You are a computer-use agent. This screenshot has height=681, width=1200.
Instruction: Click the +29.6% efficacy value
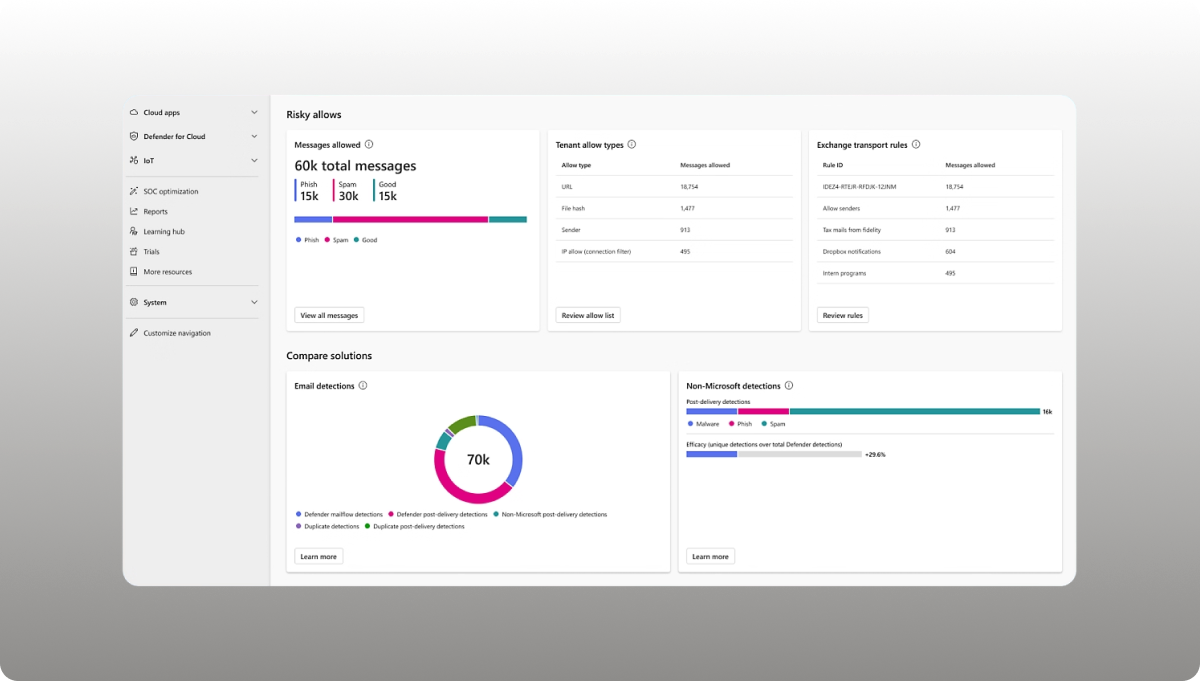tap(875, 454)
